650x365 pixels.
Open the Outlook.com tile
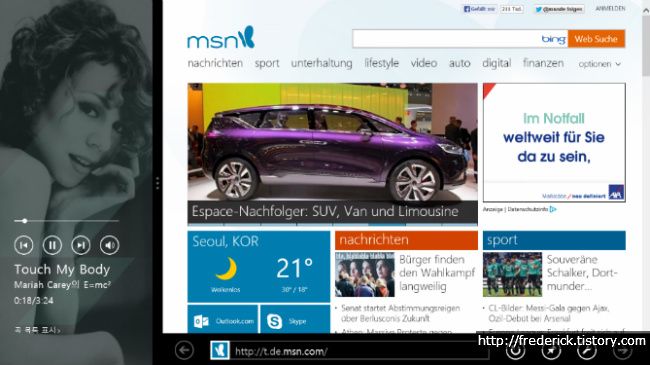[223, 319]
